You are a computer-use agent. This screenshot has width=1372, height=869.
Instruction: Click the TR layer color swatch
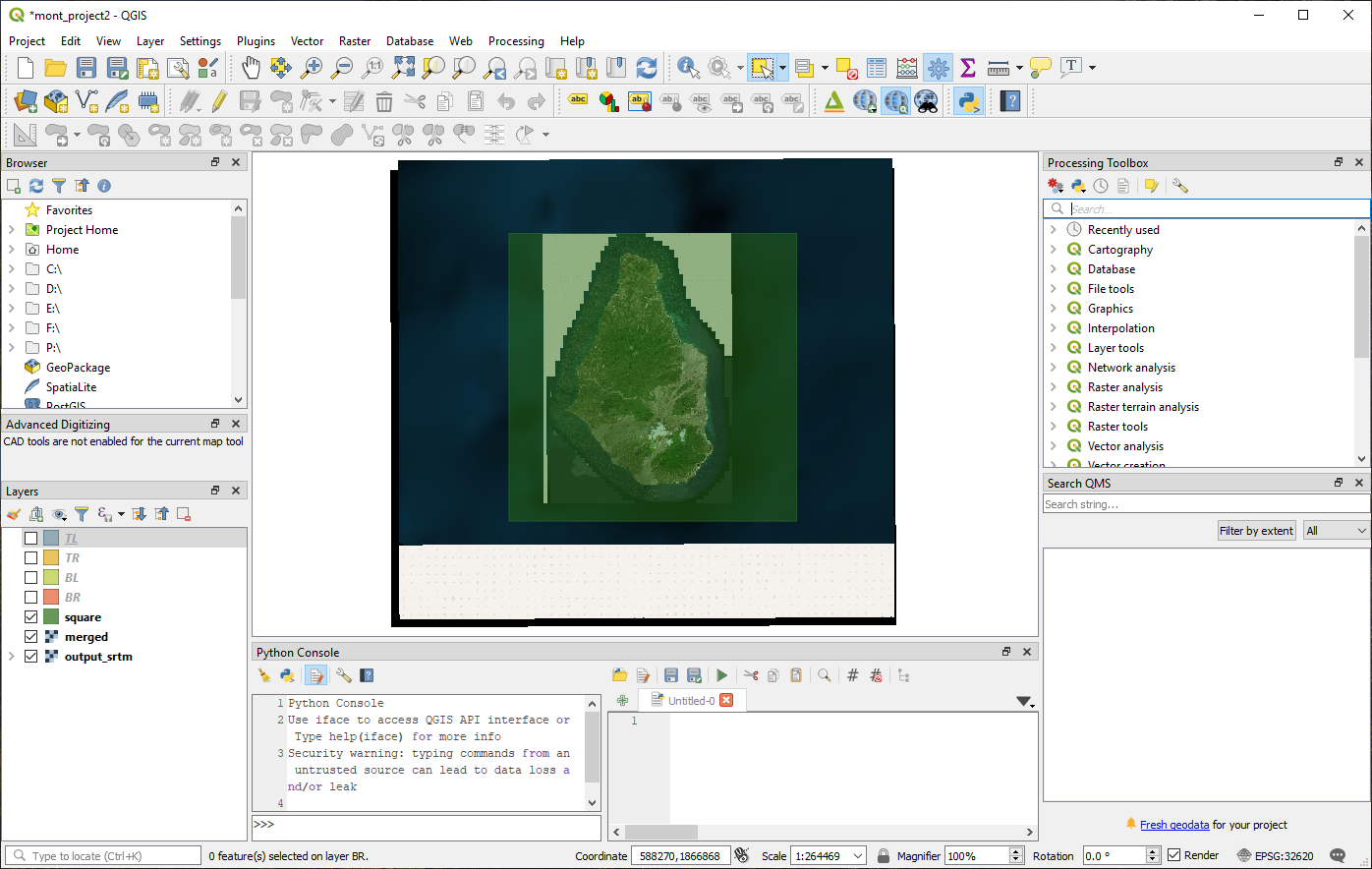tap(51, 558)
